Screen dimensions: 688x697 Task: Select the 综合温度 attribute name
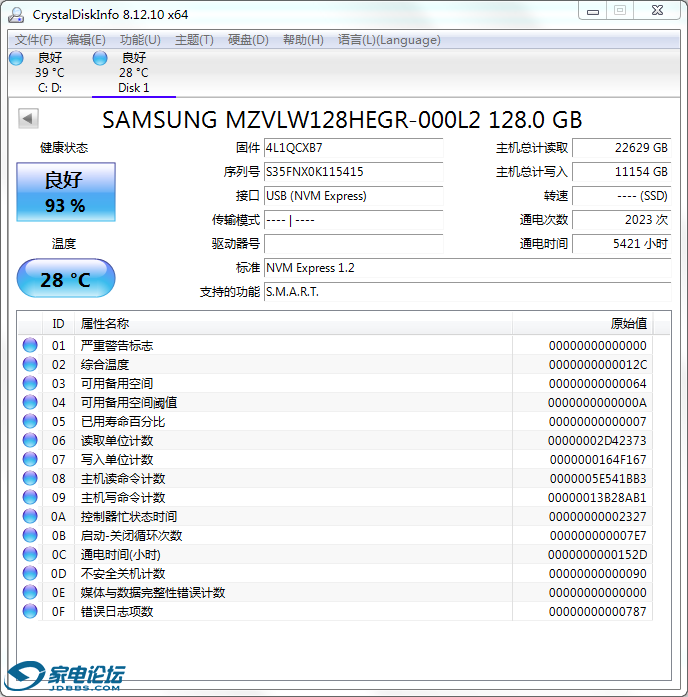pos(105,365)
